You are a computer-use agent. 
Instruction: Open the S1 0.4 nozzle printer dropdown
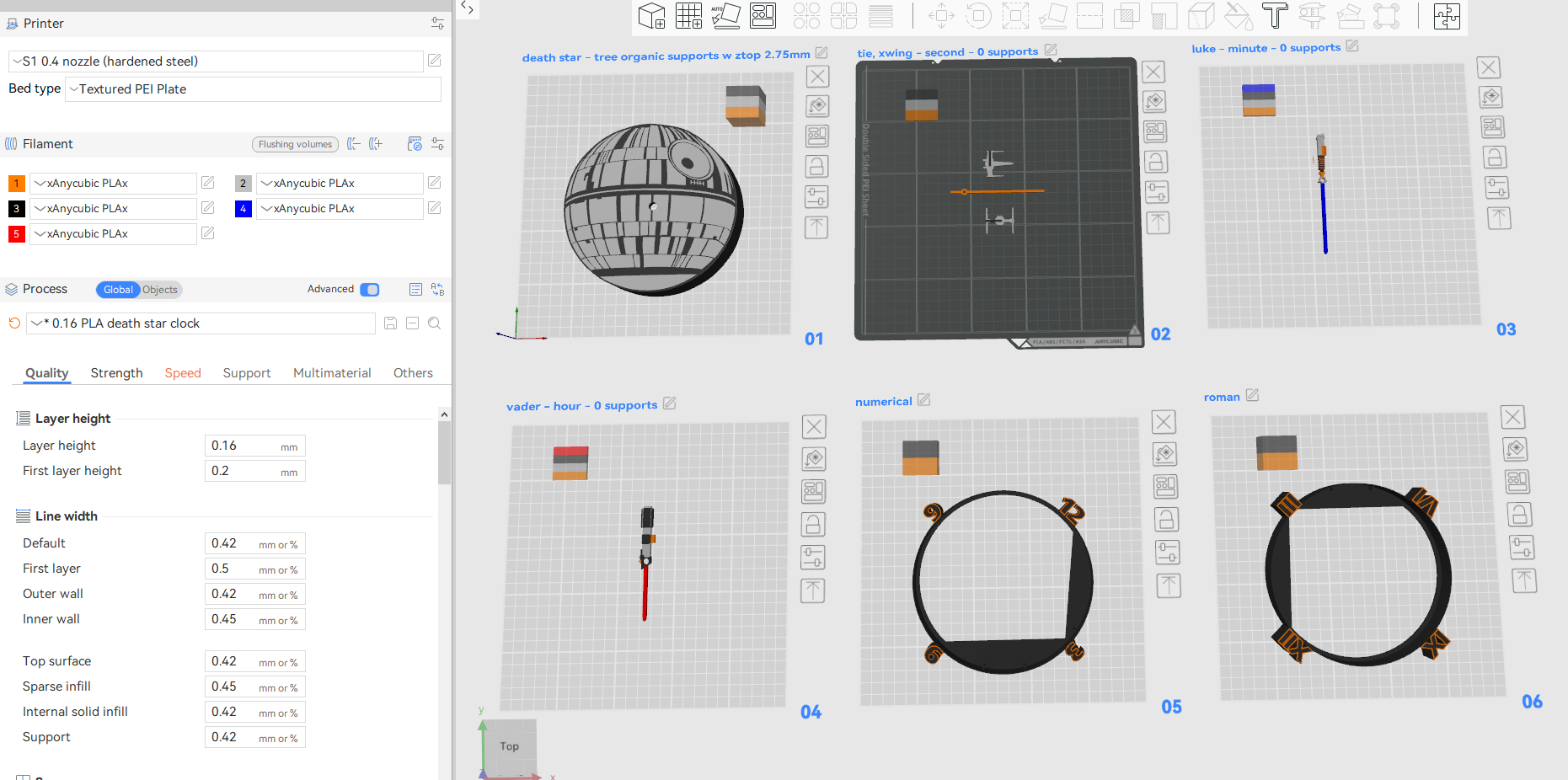click(x=216, y=61)
